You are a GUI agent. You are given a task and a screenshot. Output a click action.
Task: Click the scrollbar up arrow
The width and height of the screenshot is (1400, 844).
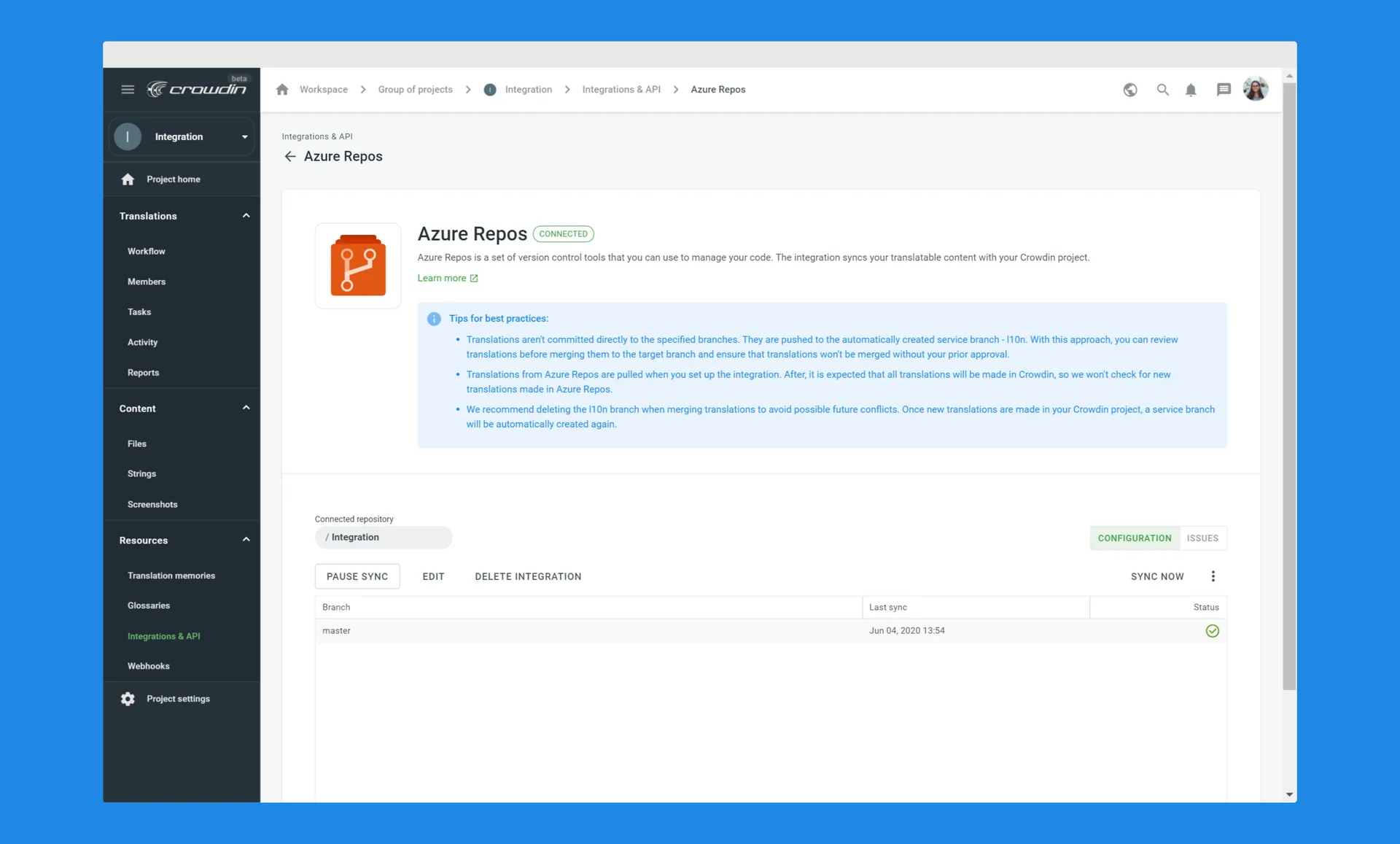pos(1289,76)
